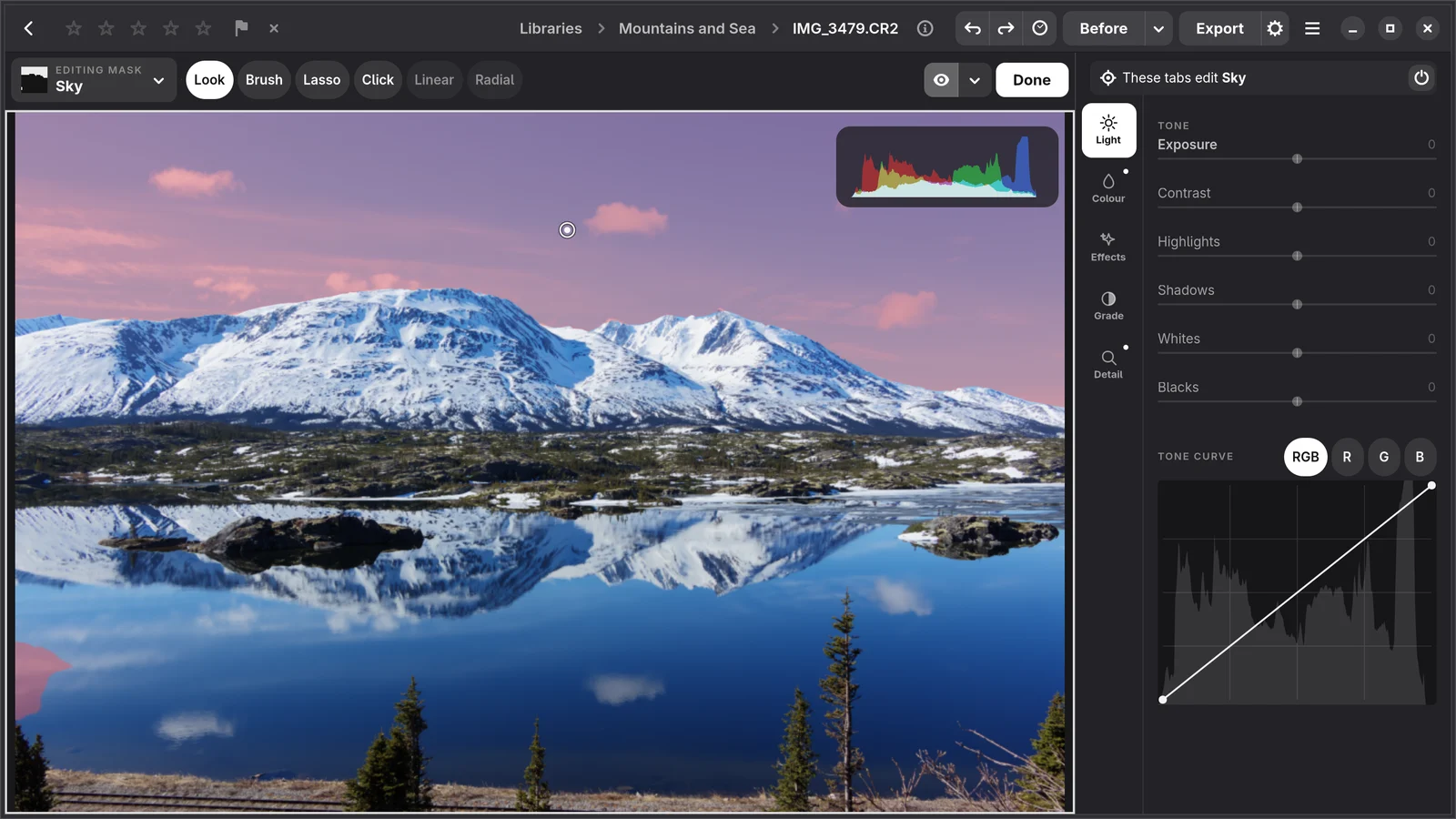This screenshot has width=1456, height=819.
Task: Select the Linear mask tool
Action: coord(434,80)
